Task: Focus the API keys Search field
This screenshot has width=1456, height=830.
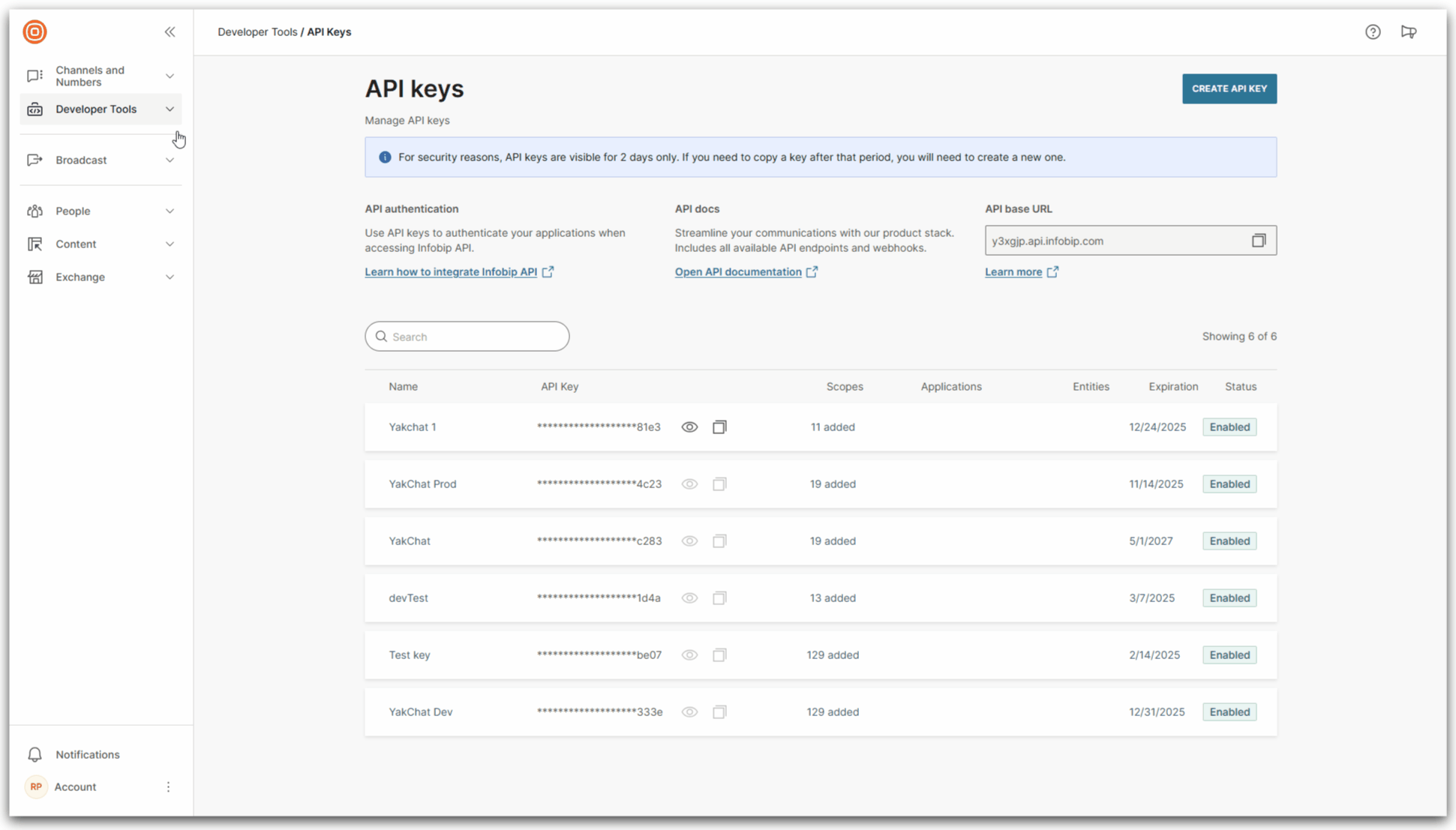Action: [x=467, y=337]
